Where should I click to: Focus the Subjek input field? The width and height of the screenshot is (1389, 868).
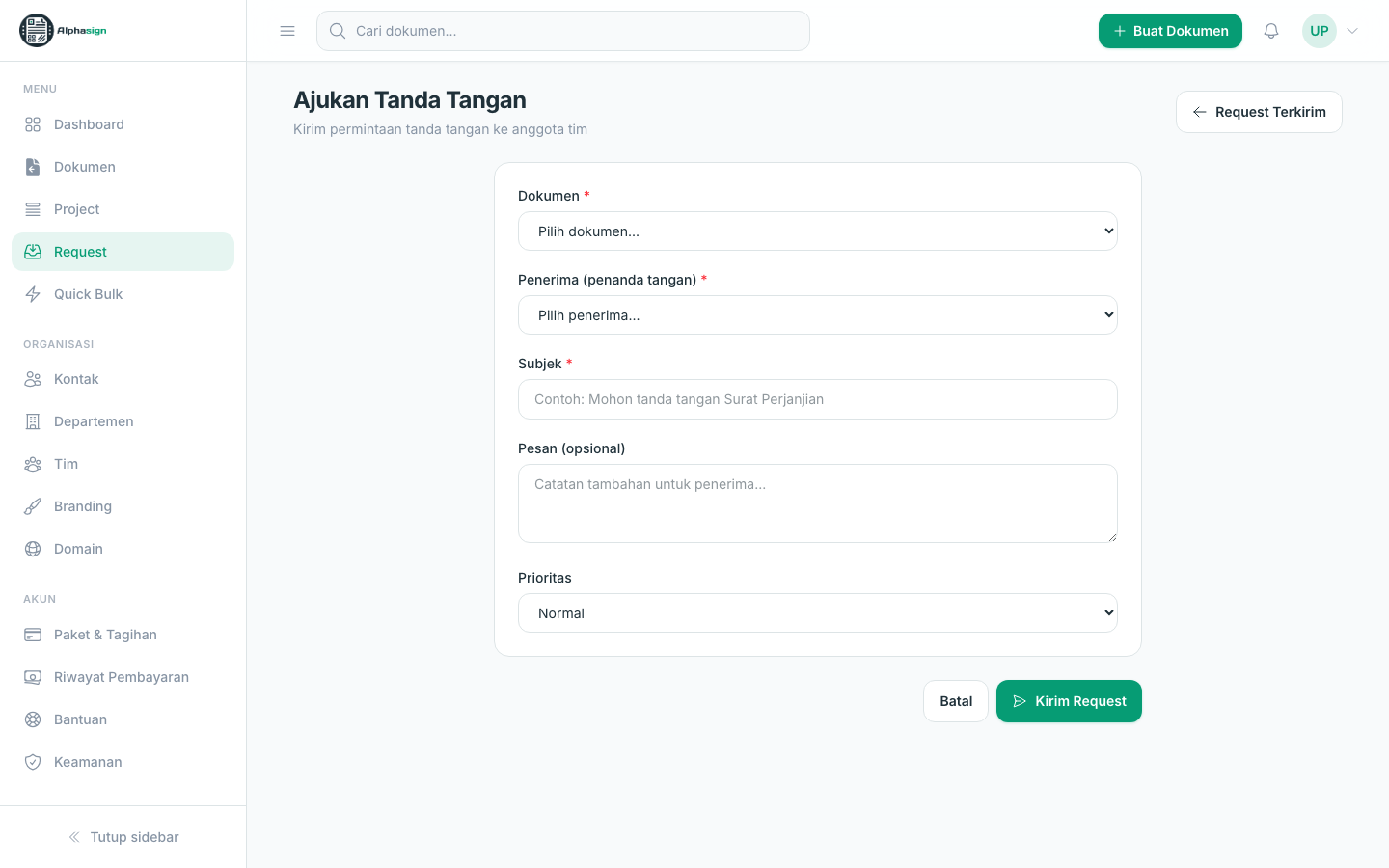click(x=818, y=399)
